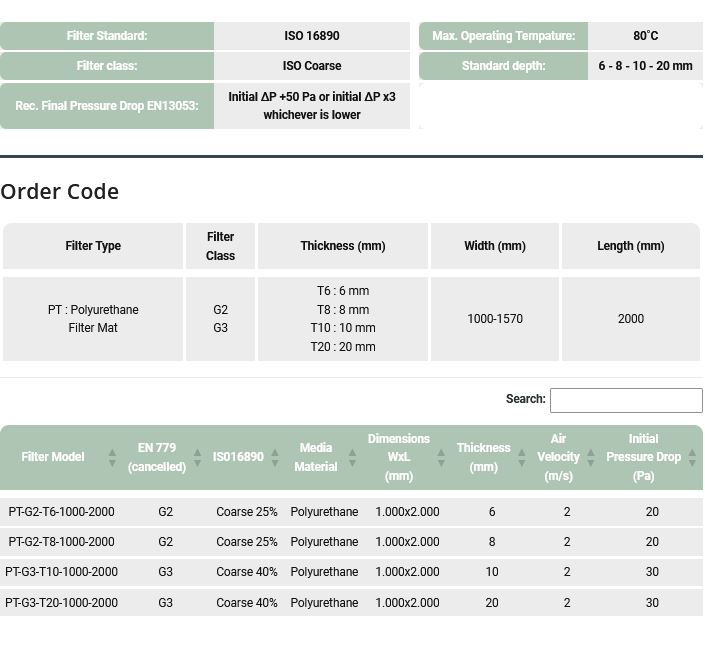Sort table using Media Material arrows
The height and width of the screenshot is (648, 705).
pyautogui.click(x=351, y=457)
